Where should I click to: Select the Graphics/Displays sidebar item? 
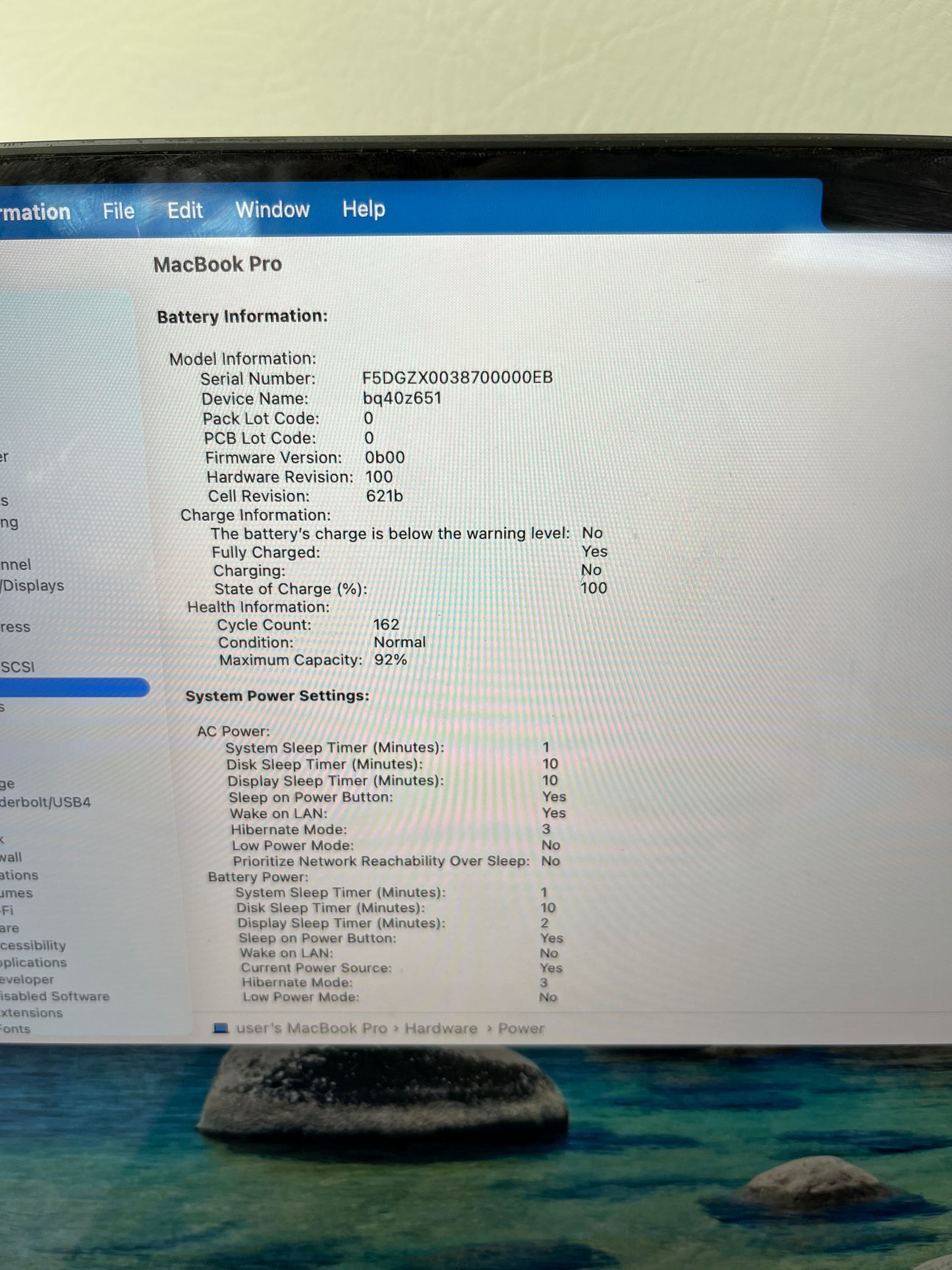click(x=32, y=585)
